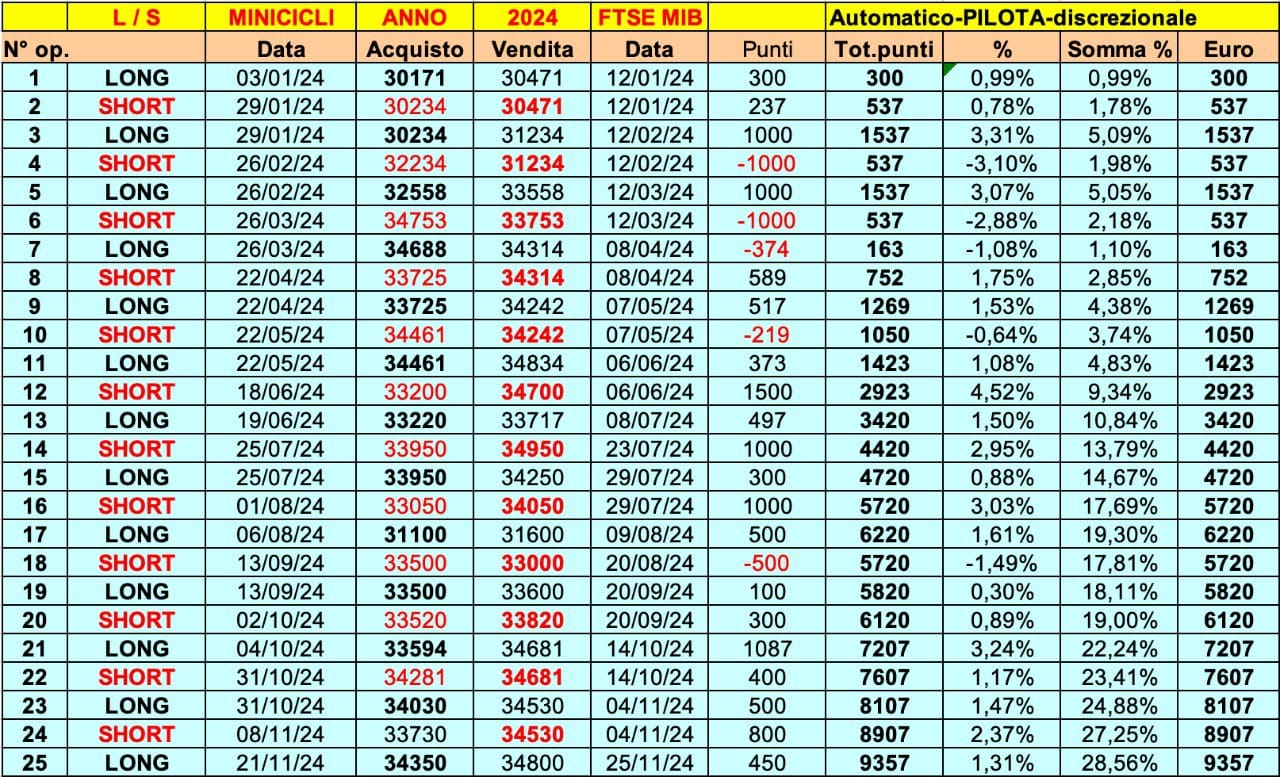Click the Acquisto value 33594
Image resolution: width=1280 pixels, height=777 pixels.
tap(415, 648)
